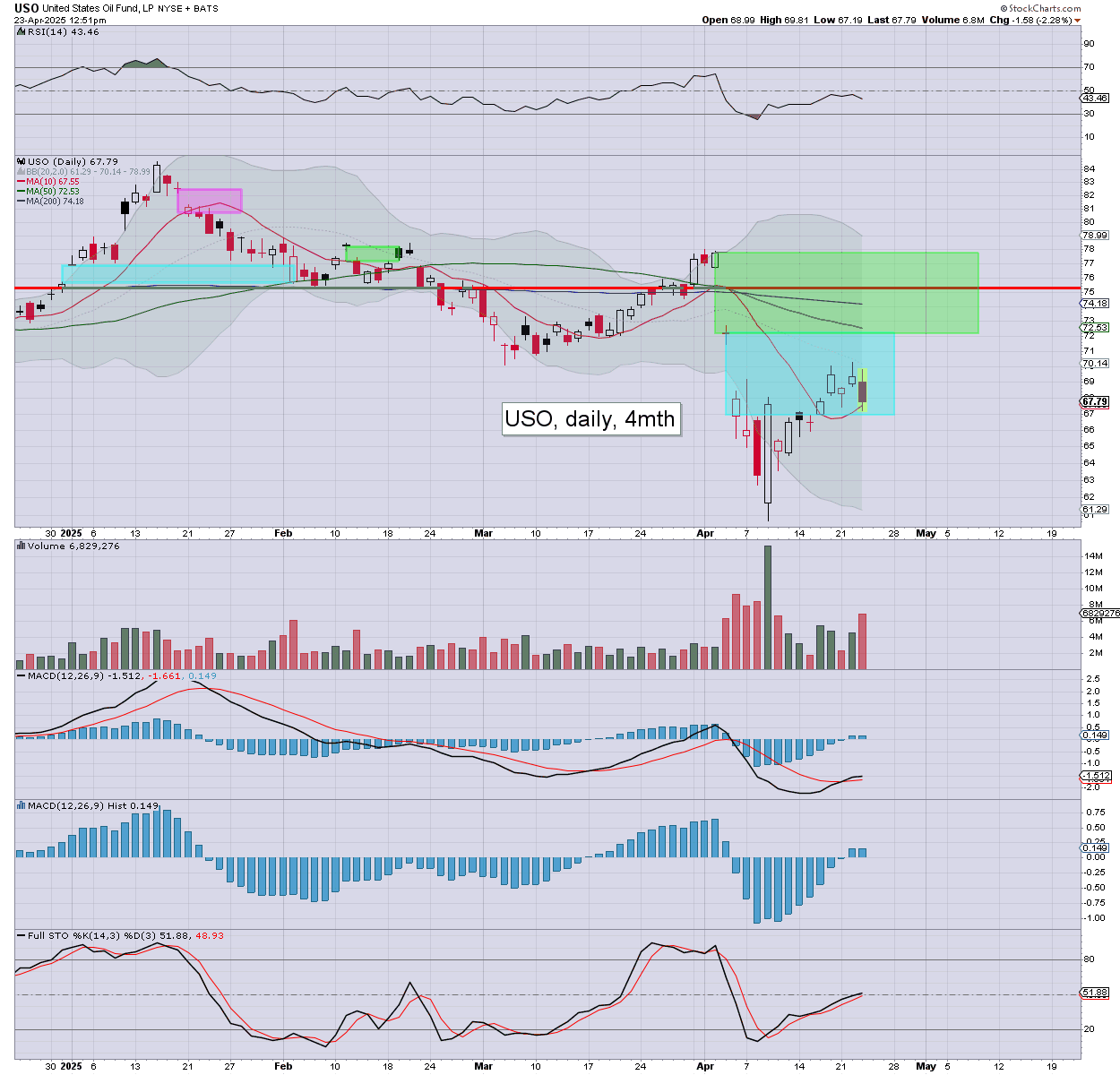Click the last price label 67.79 on price axis
1120x1075 pixels.
point(1095,402)
